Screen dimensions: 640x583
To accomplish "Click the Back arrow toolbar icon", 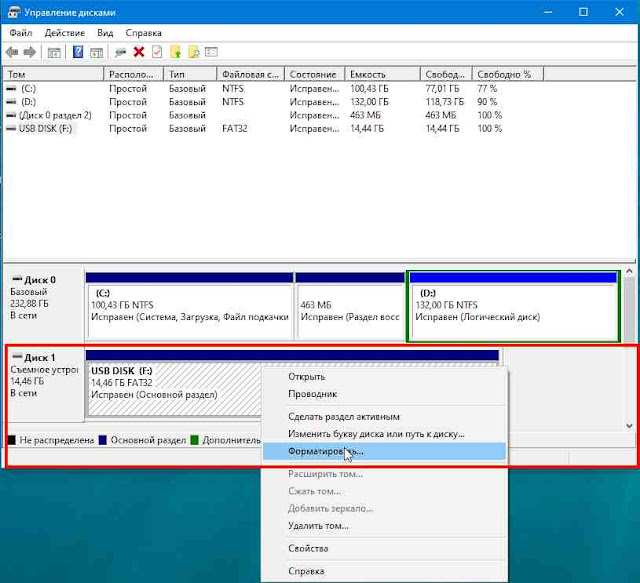I will 12,52.
